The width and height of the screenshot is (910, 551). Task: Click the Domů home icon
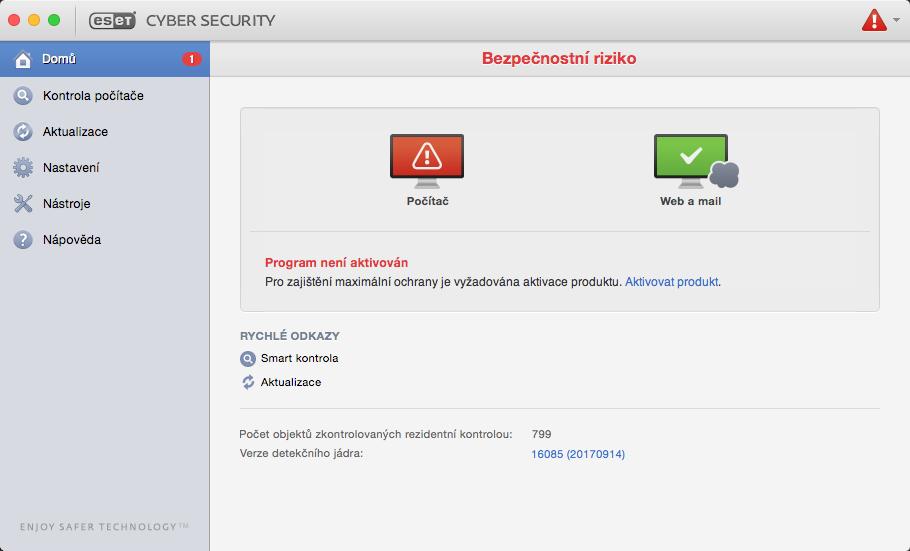23,59
